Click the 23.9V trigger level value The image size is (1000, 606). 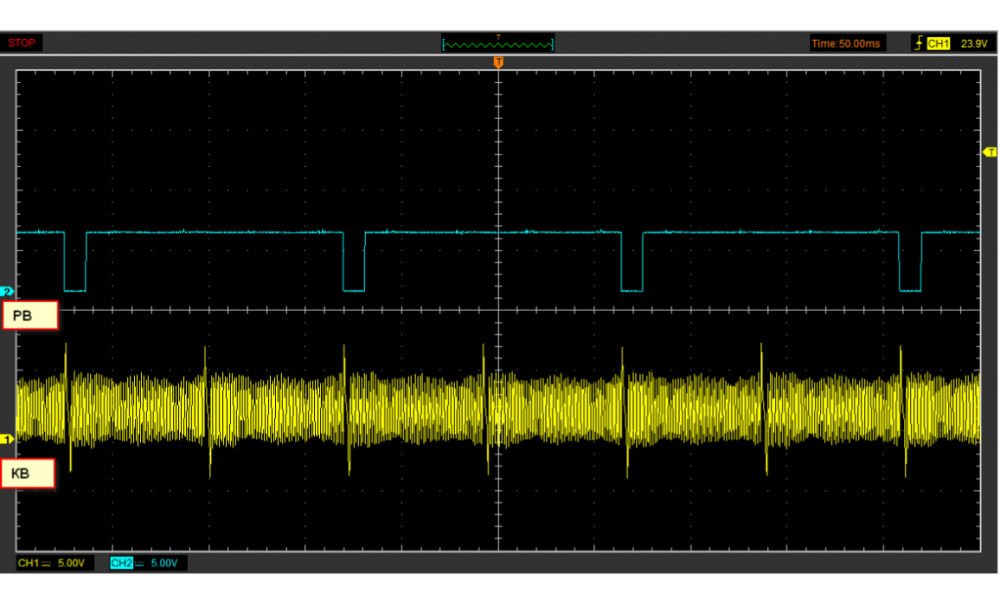click(973, 44)
